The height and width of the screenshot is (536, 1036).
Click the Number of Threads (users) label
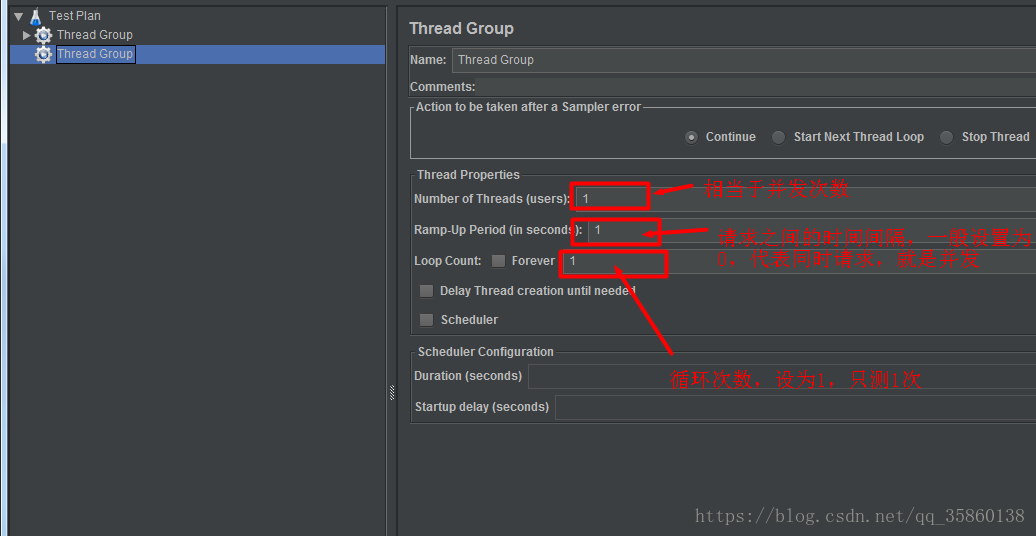tap(492, 199)
